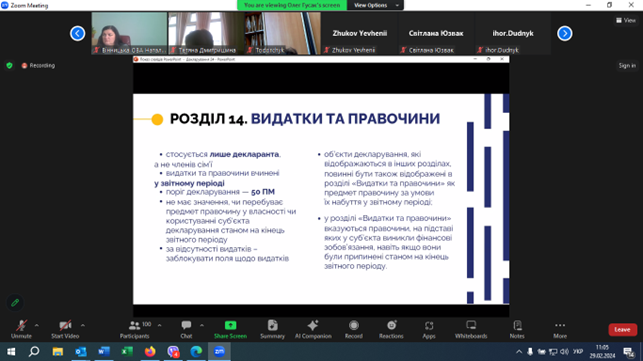
Task: Open the AI Companion icon
Action: coord(313,325)
